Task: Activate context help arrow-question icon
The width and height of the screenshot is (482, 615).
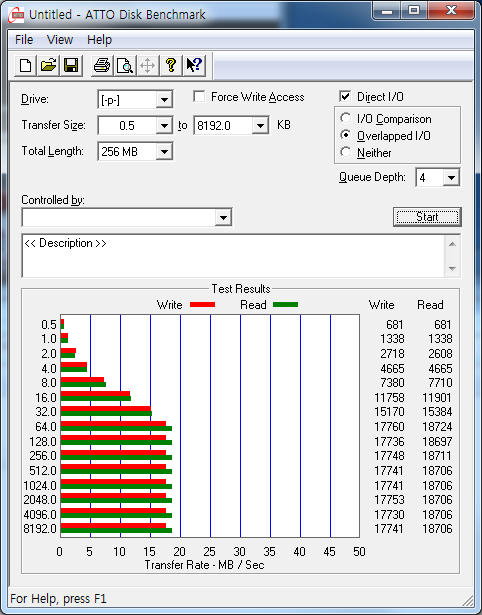Action: tap(194, 65)
